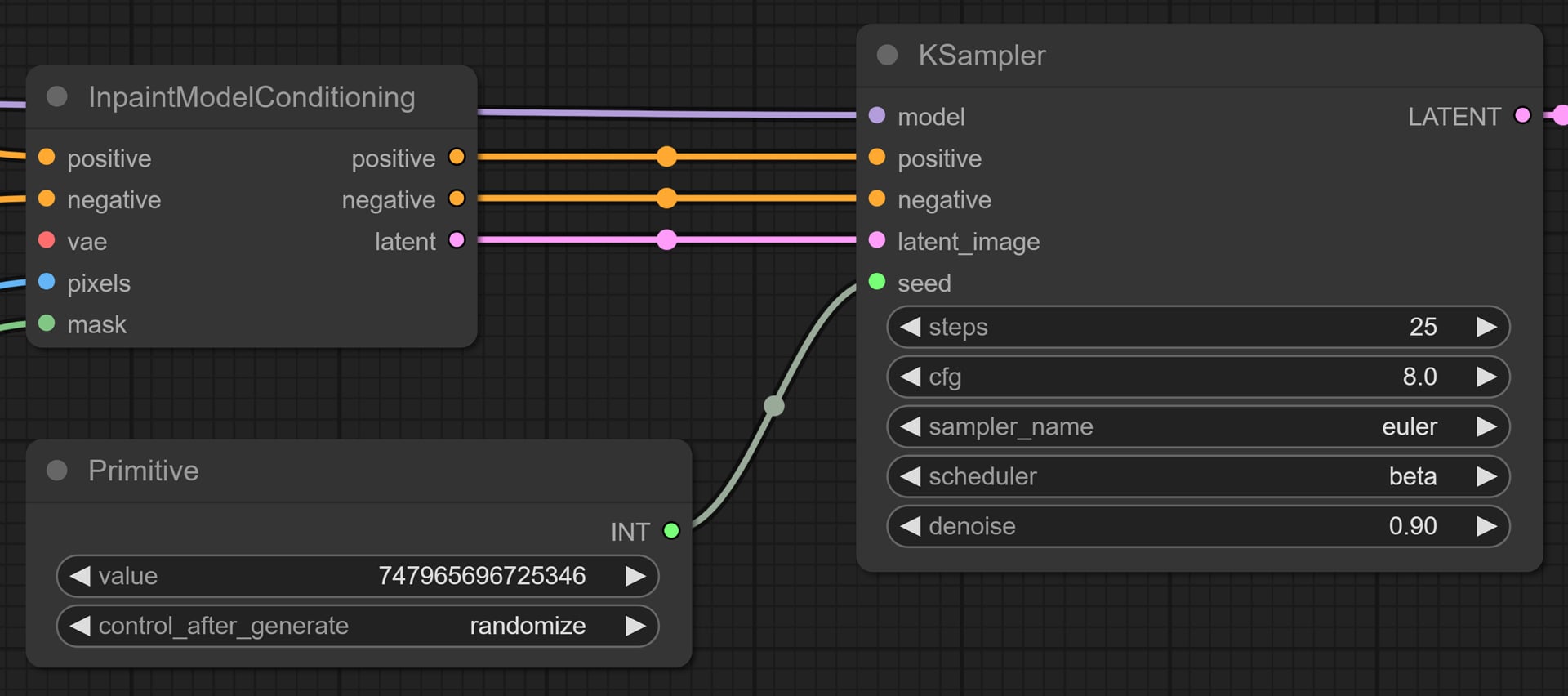Screen dimensions: 1568x696
Task: Click the pixels input label
Action: (99, 283)
